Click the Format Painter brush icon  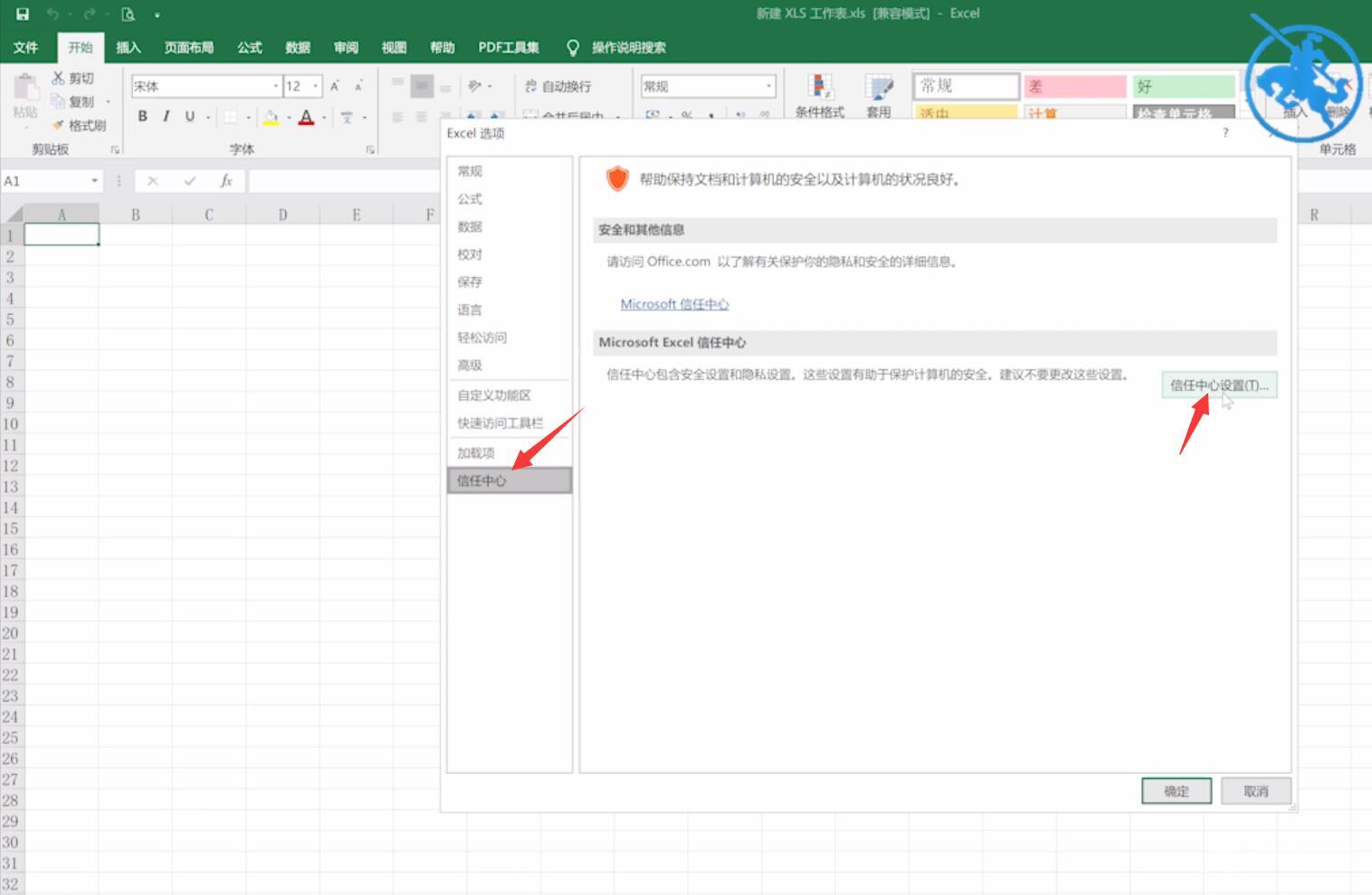tap(58, 125)
